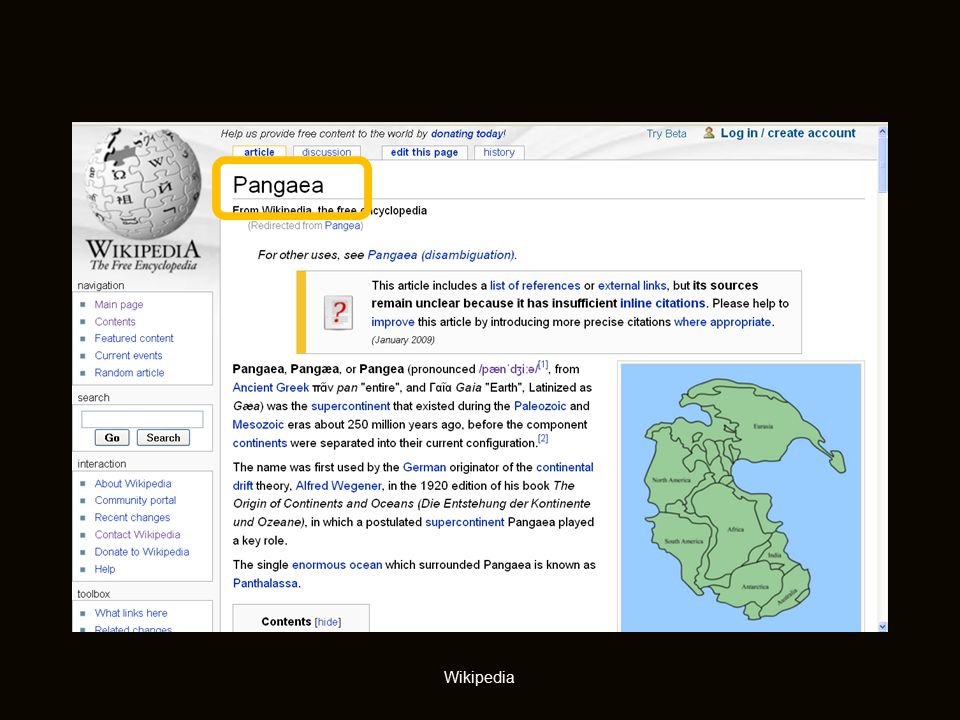Switch to the article tab

click(x=259, y=152)
